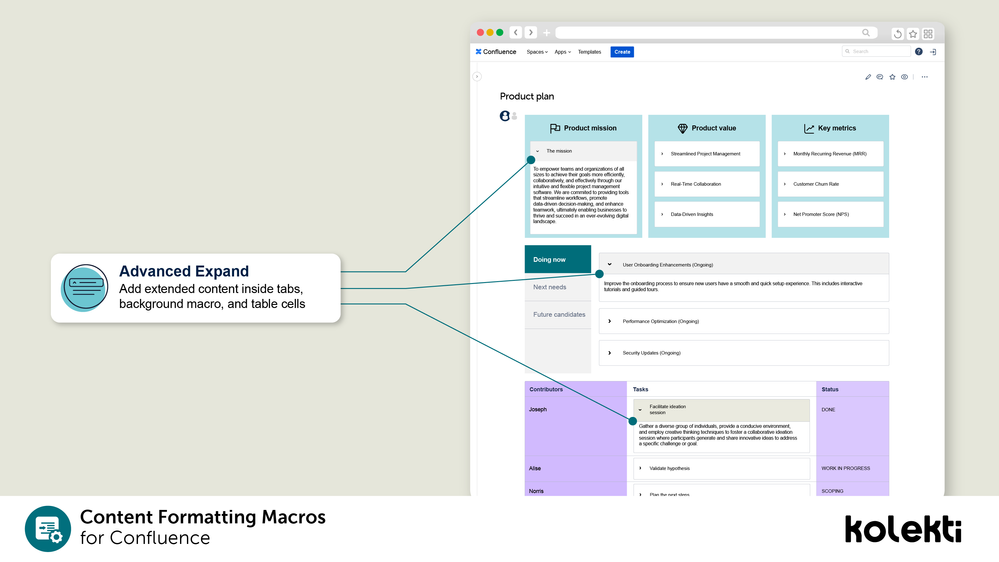
Task: Click the SCOPING status cell
Action: click(852, 489)
